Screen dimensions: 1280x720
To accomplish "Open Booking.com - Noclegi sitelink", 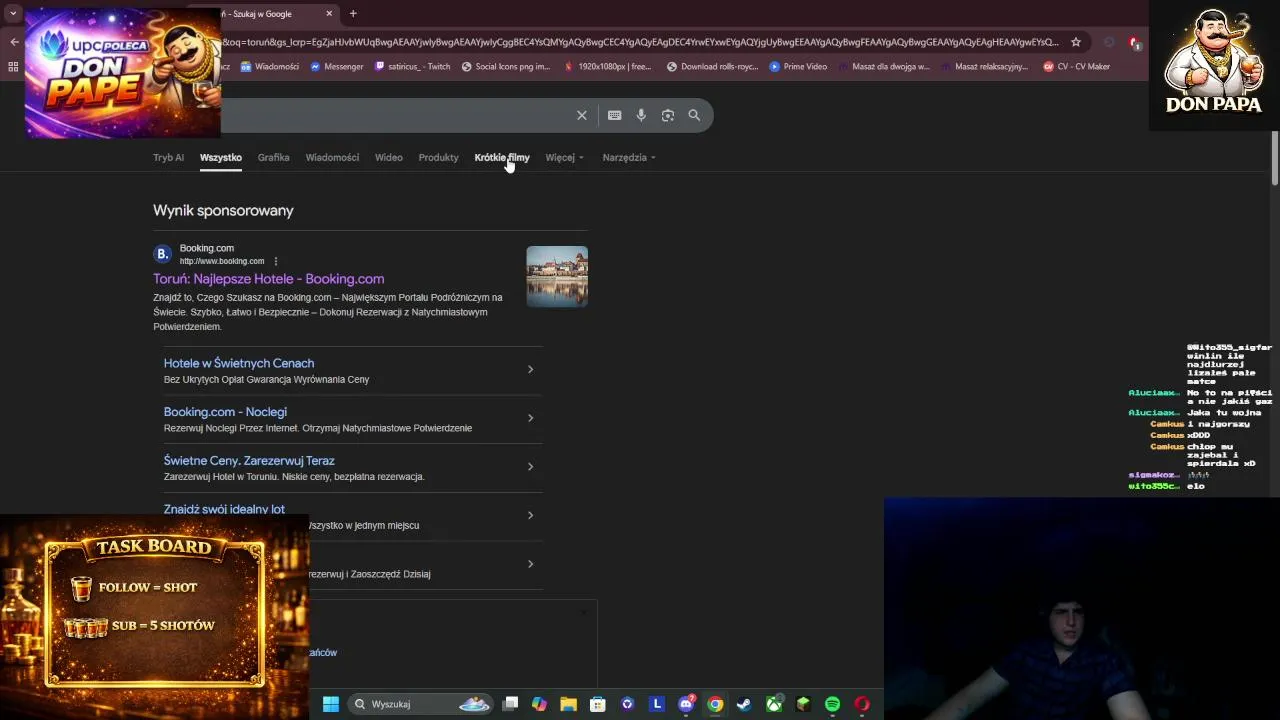I will click(225, 412).
